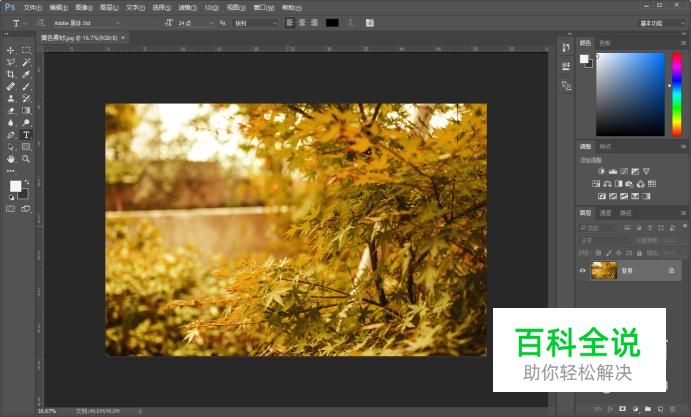Select the Blur tool
Image resolution: width=691 pixels, height=417 pixels.
click(11, 123)
